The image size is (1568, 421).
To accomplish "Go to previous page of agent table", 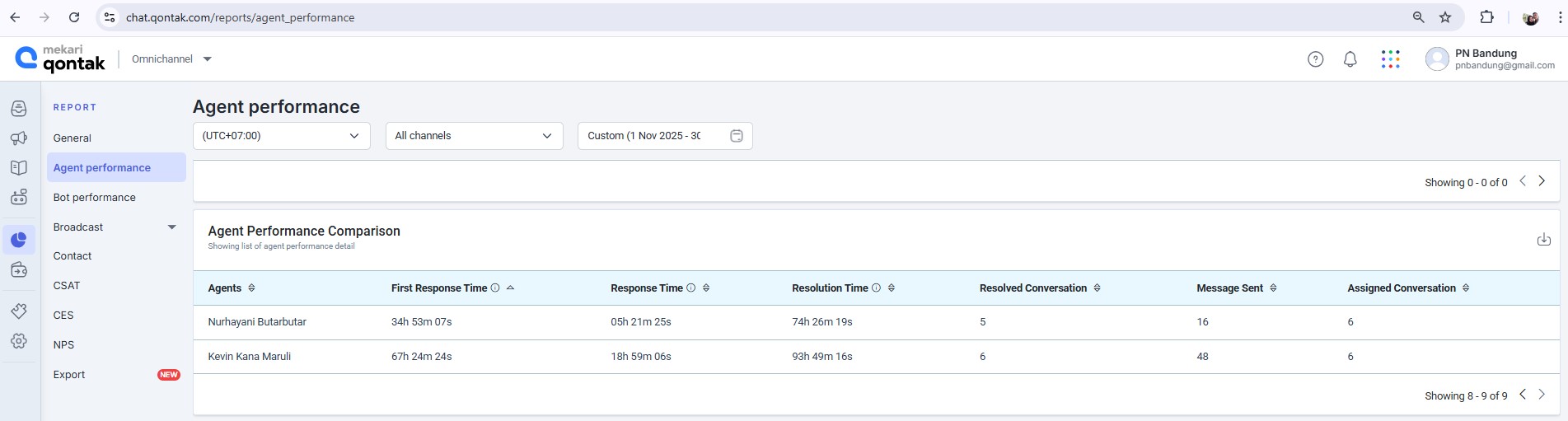I will tap(1522, 395).
